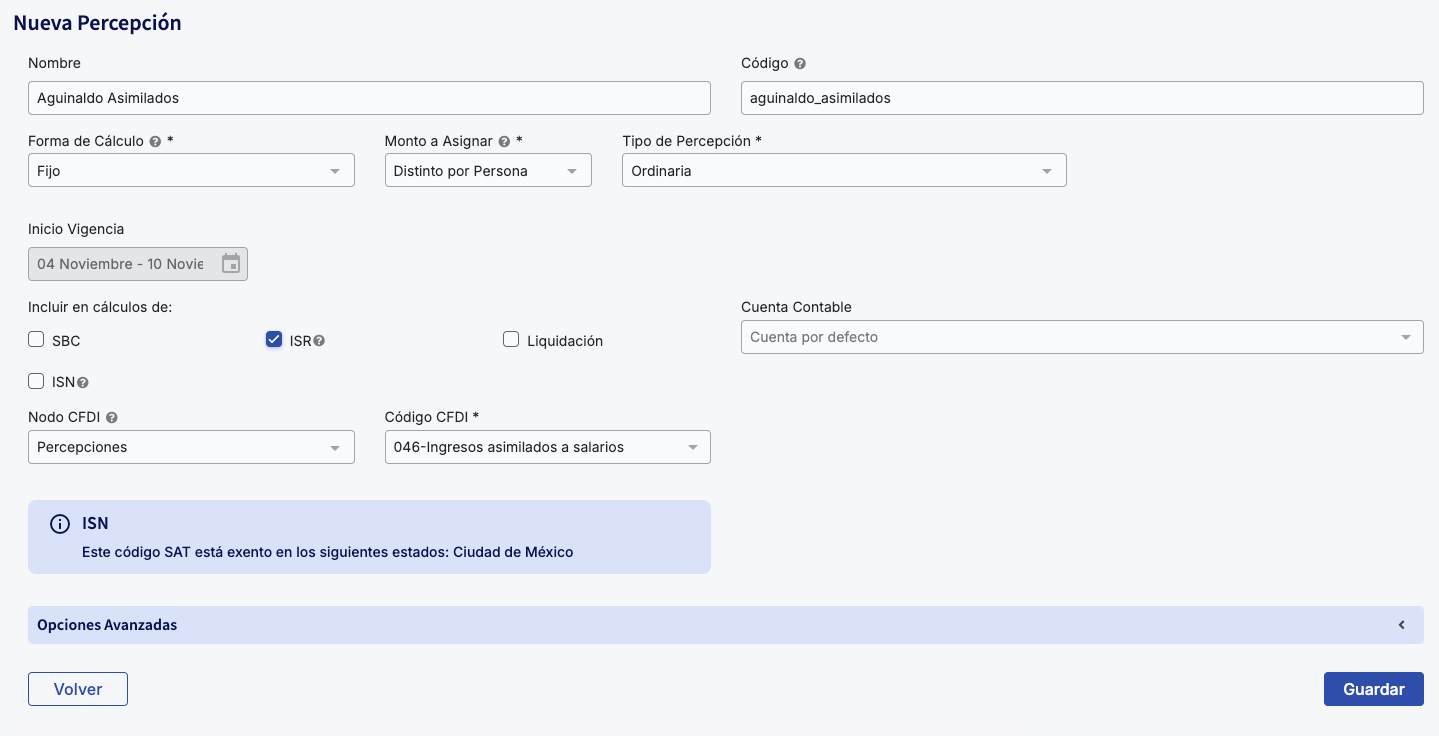Tick the Liquidación checkbox
This screenshot has height=736, width=1439.
(x=510, y=340)
